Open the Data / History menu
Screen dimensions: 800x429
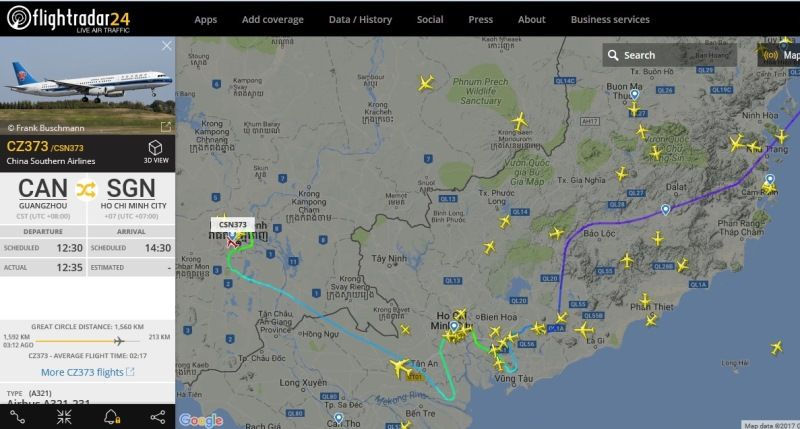tap(360, 19)
